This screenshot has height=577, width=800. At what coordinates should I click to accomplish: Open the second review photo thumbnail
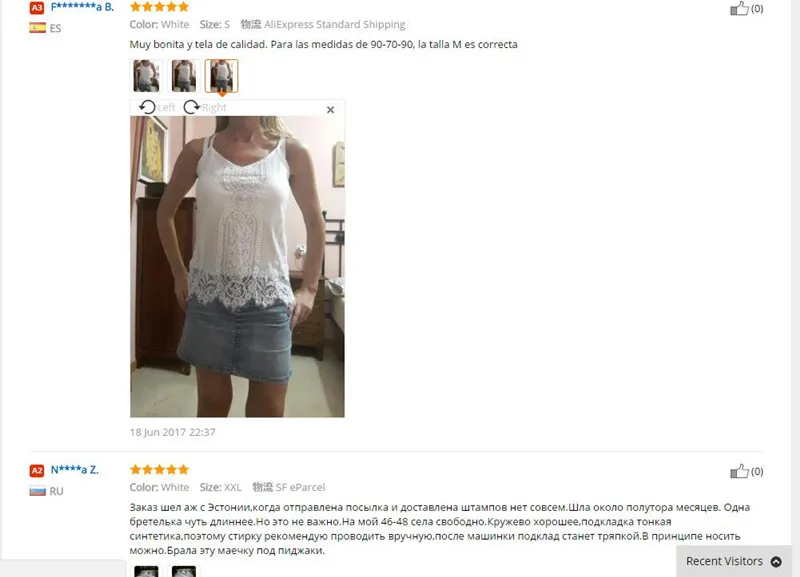tap(184, 76)
